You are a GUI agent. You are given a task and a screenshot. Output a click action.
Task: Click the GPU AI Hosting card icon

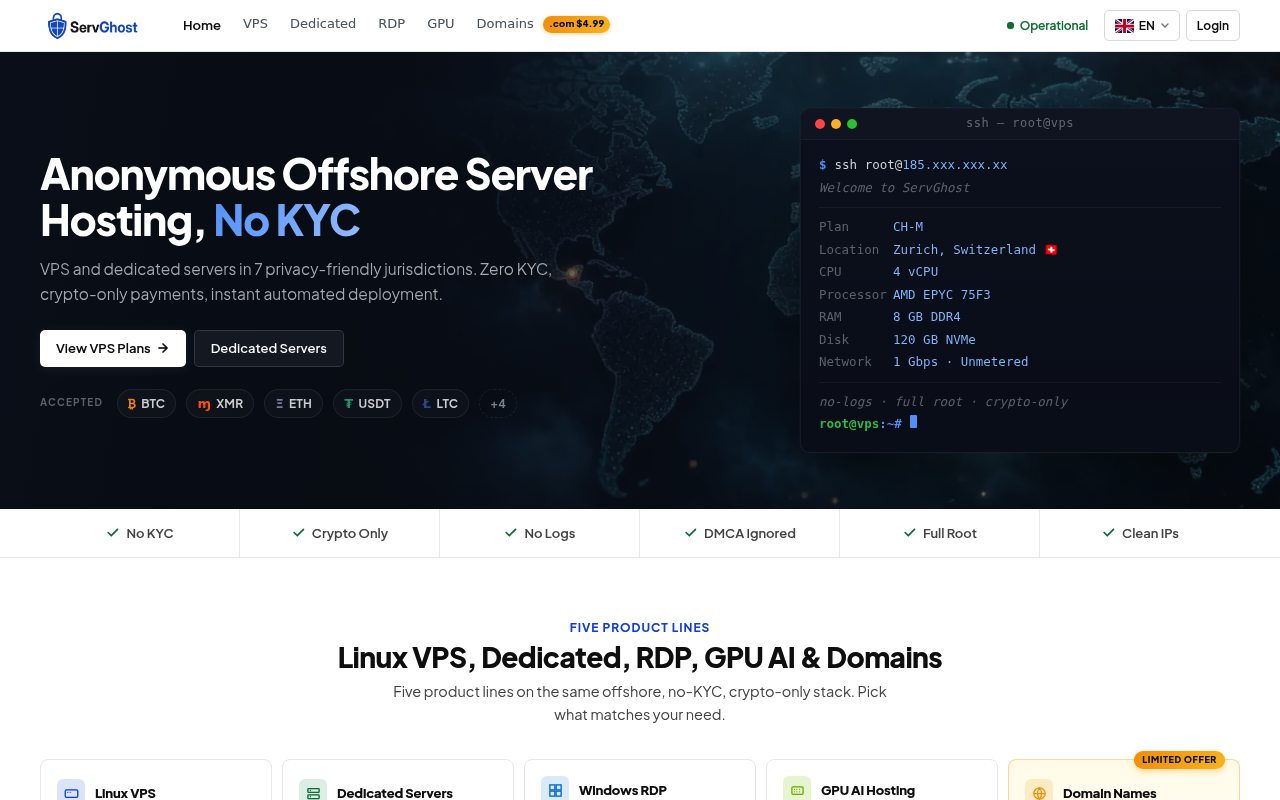(797, 789)
